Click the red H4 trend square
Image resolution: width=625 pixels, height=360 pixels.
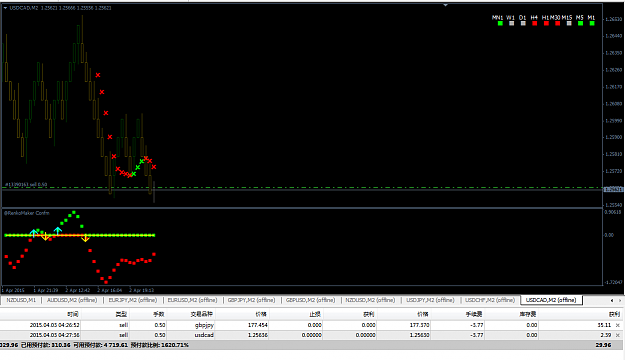point(535,24)
